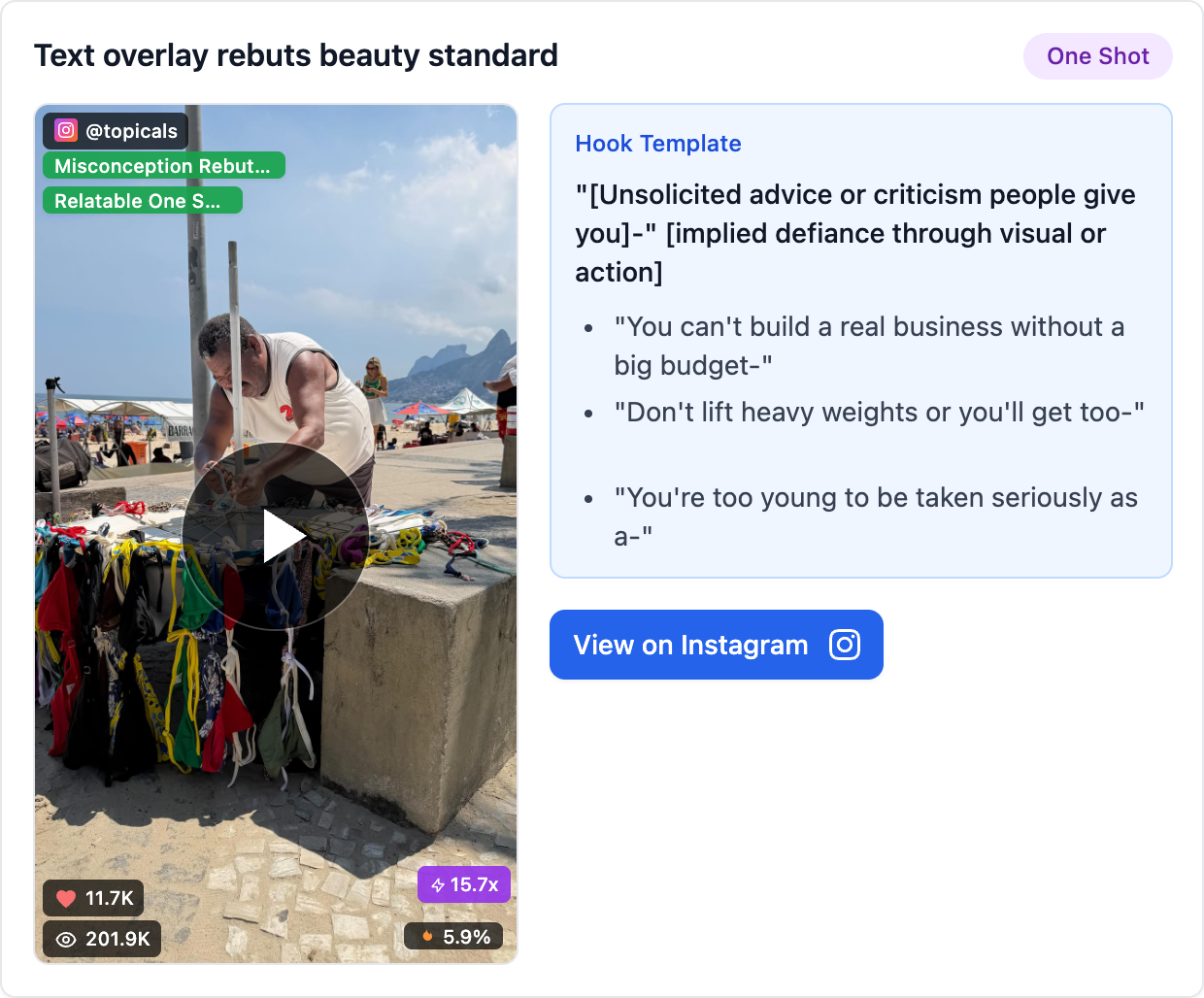Viewport: 1204px width, 998px height.
Task: Click the Instagram icon inside the blue button
Action: point(844,645)
